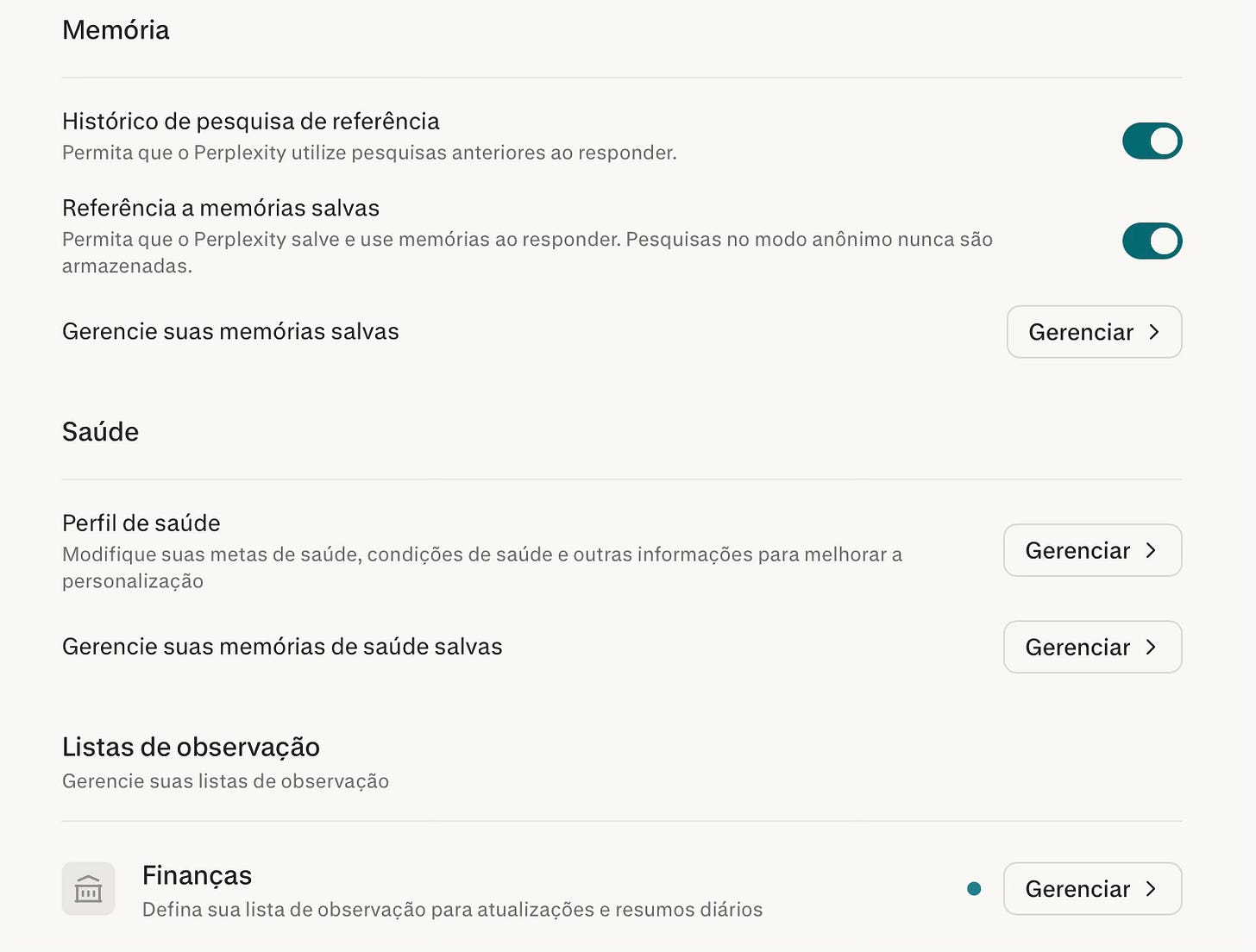Screen dimensions: 1256x952
Task: Disable the Histórico de pesquisa de referência toggle
Action: coord(1152,141)
